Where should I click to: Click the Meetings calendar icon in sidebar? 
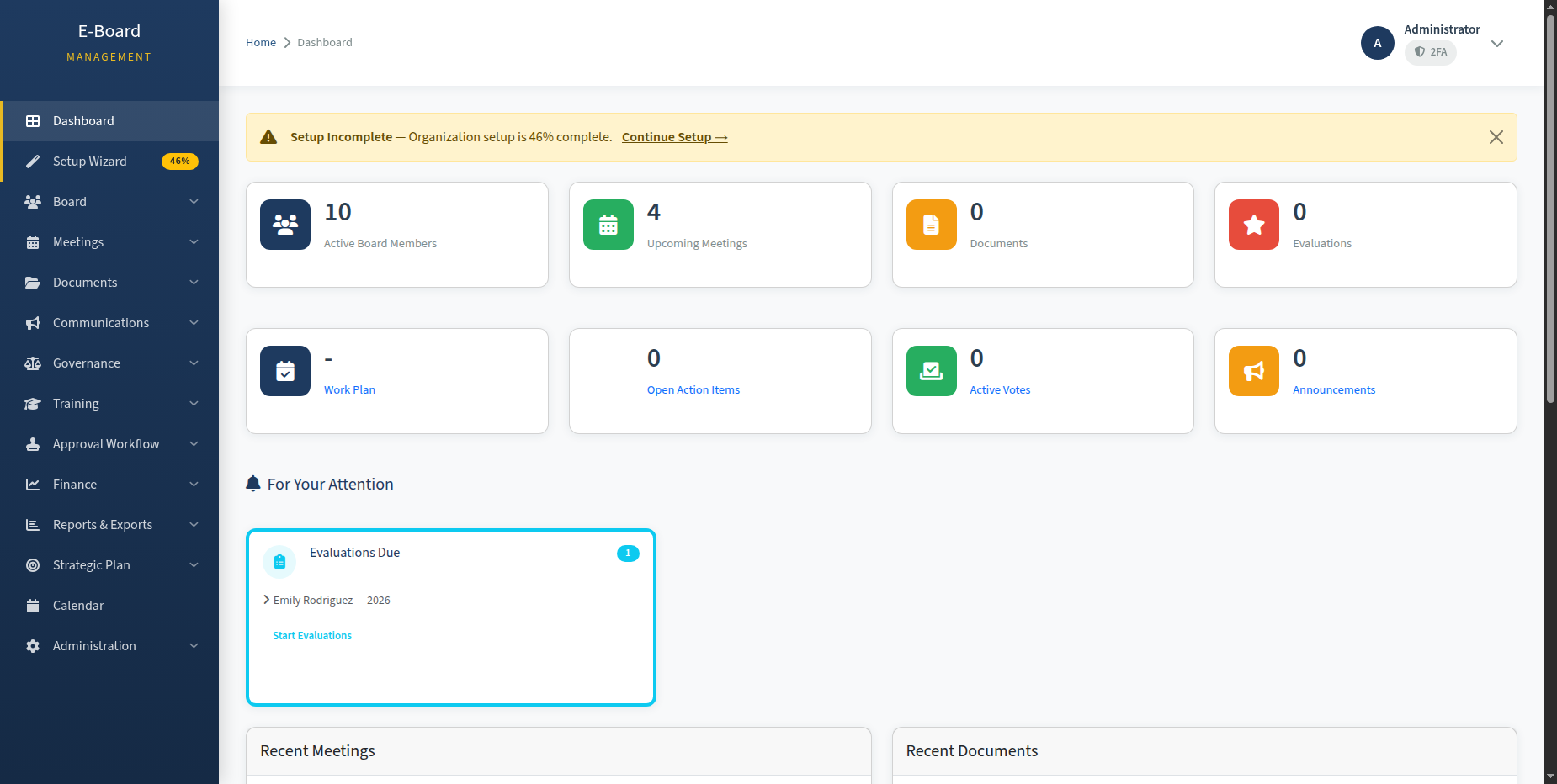33,242
